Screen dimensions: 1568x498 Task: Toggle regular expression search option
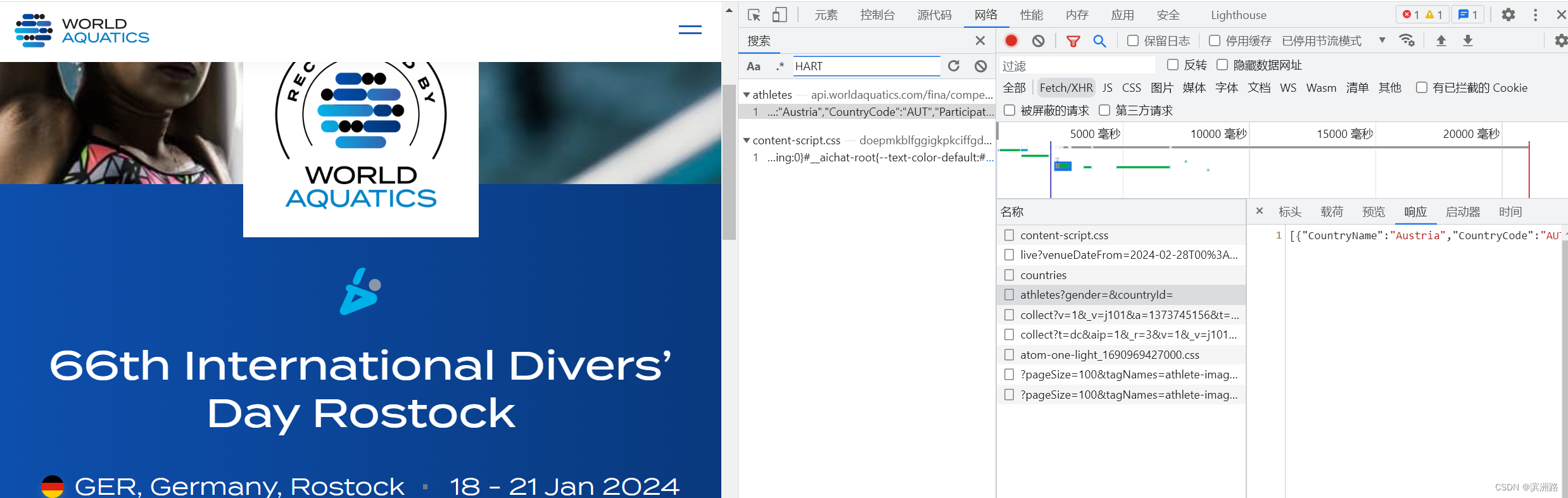click(780, 66)
